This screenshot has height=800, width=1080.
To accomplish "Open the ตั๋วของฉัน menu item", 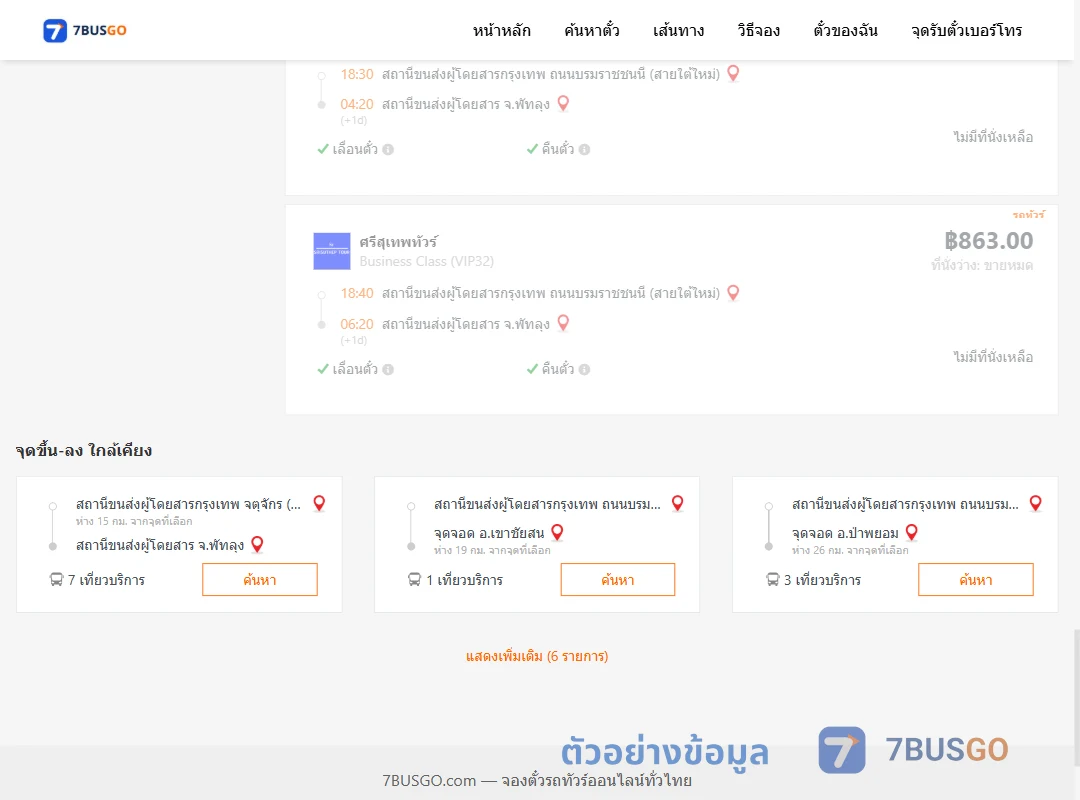I will click(x=845, y=30).
